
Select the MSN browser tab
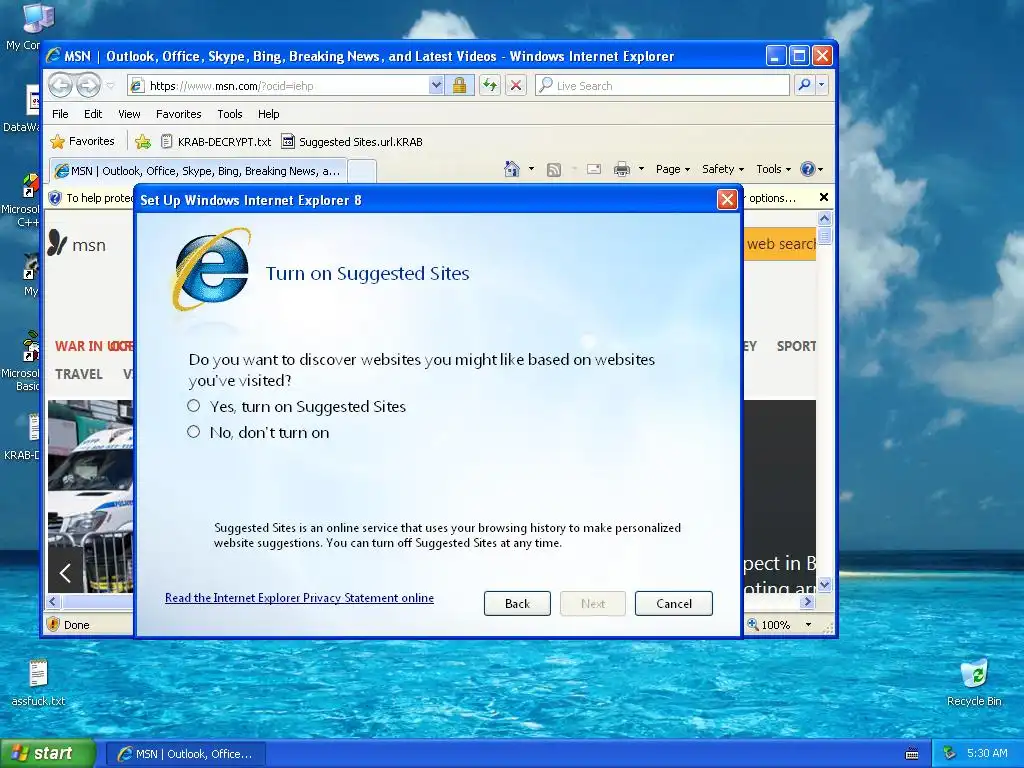point(198,171)
